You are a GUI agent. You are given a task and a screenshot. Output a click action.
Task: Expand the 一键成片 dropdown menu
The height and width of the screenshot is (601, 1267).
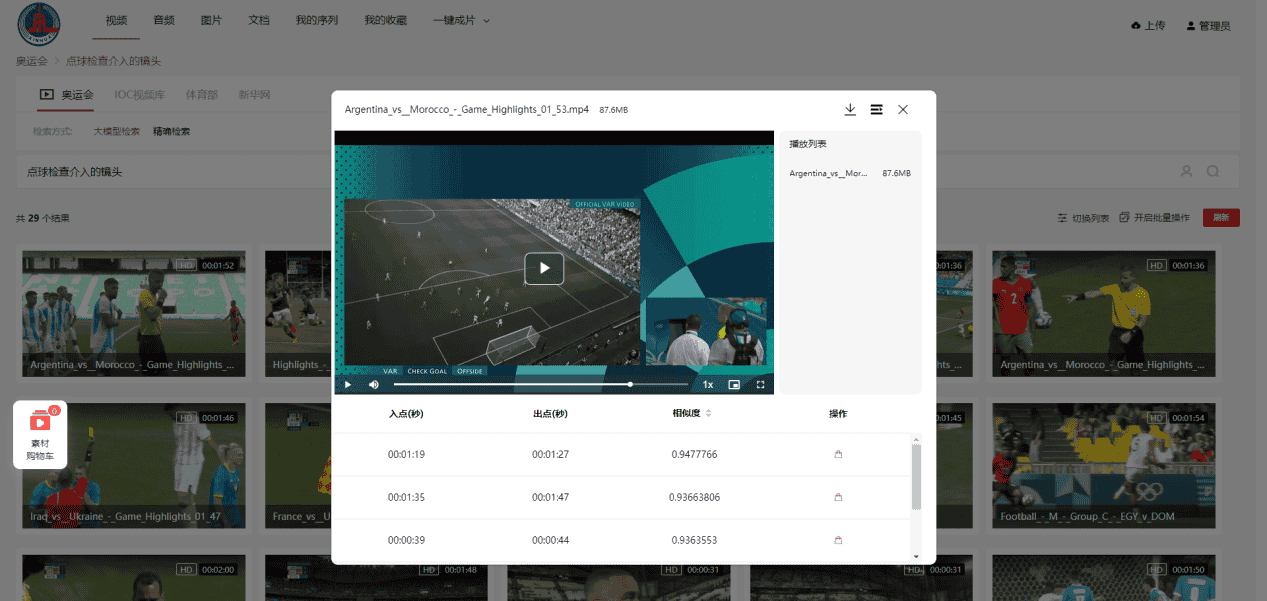coord(461,20)
